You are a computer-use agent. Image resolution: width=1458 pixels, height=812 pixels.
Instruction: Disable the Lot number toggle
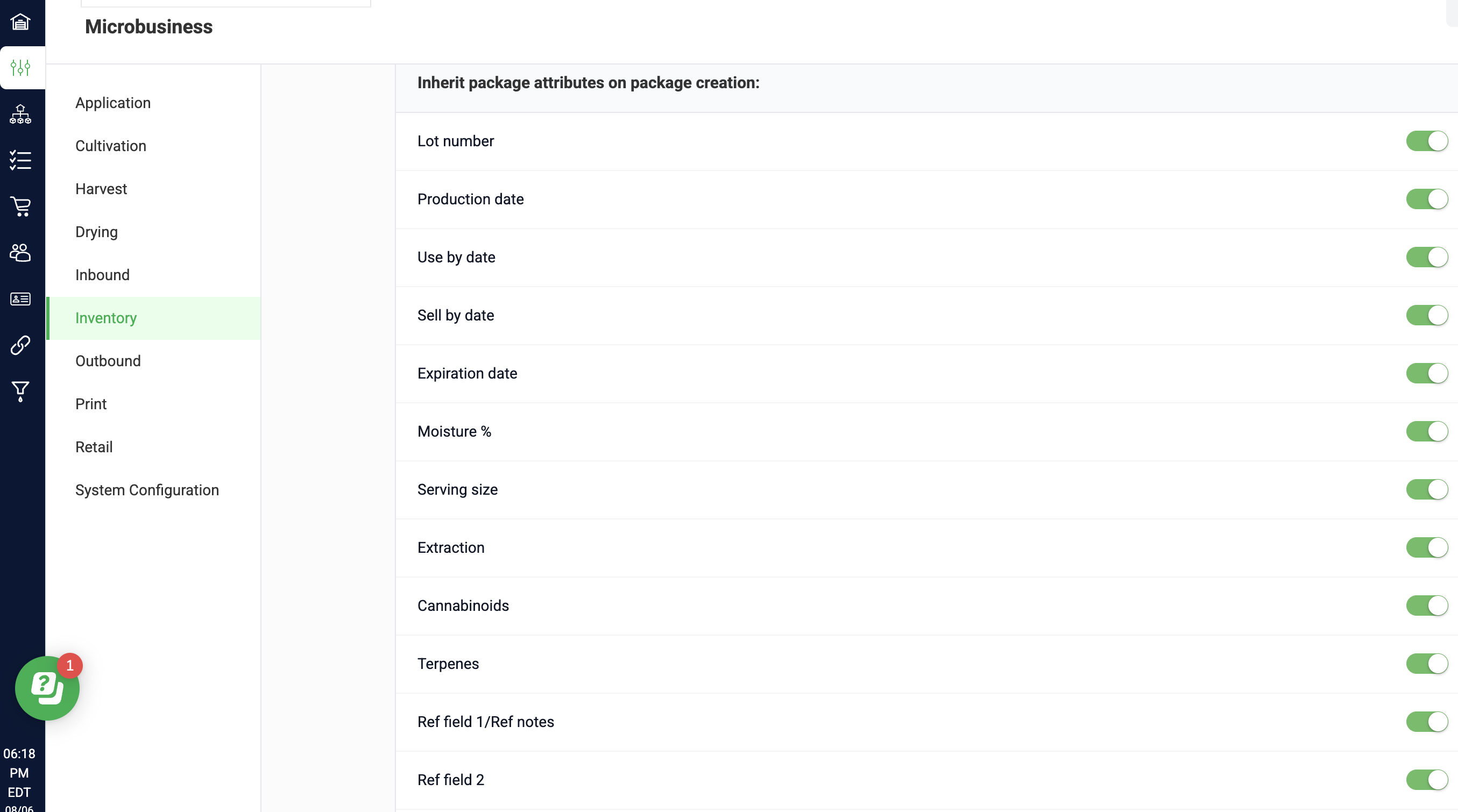[x=1427, y=141]
